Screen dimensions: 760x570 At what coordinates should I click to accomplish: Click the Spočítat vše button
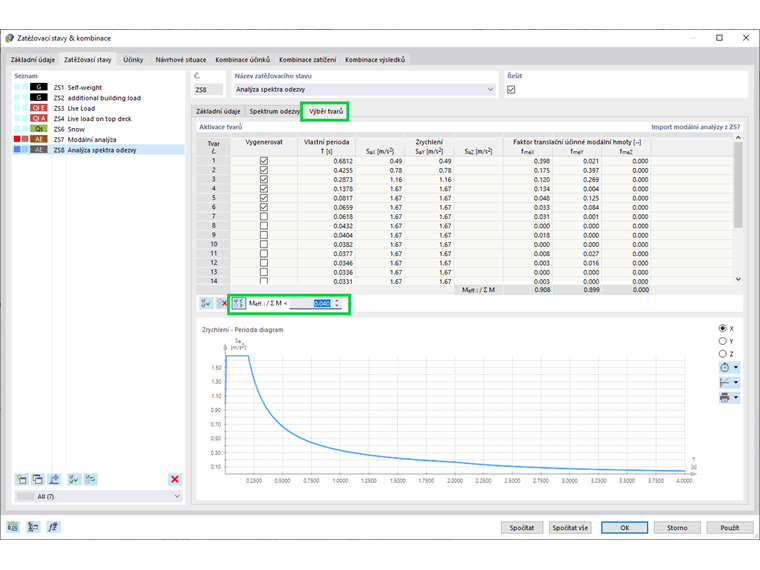point(570,527)
